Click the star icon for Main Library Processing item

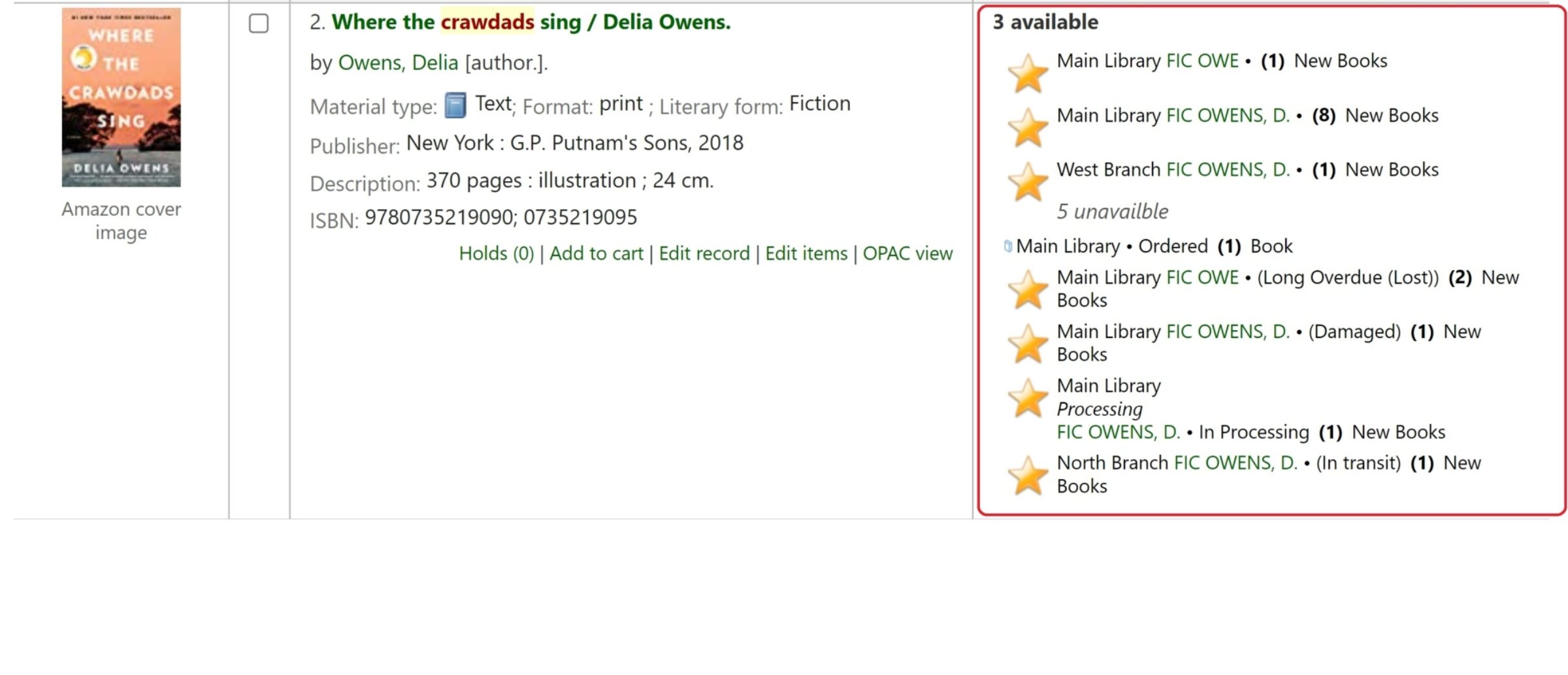tap(1028, 398)
